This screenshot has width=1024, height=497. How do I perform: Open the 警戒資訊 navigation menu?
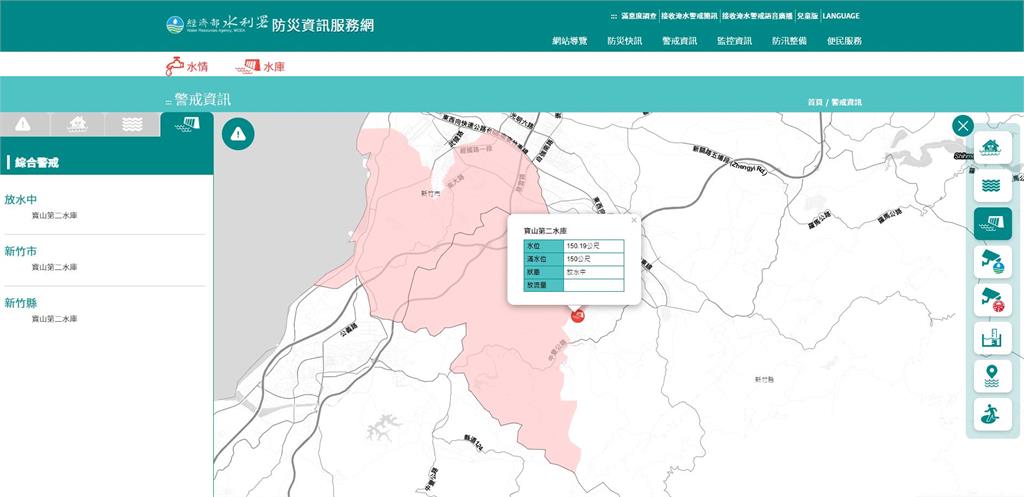tap(679, 41)
